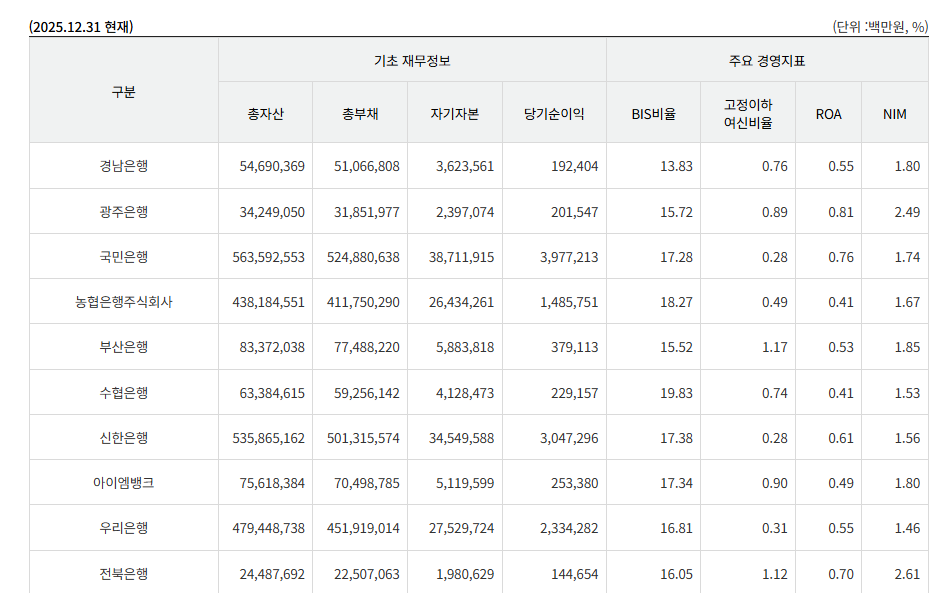Click the 총부채 column header
This screenshot has width=937, height=593.
click(x=360, y=114)
